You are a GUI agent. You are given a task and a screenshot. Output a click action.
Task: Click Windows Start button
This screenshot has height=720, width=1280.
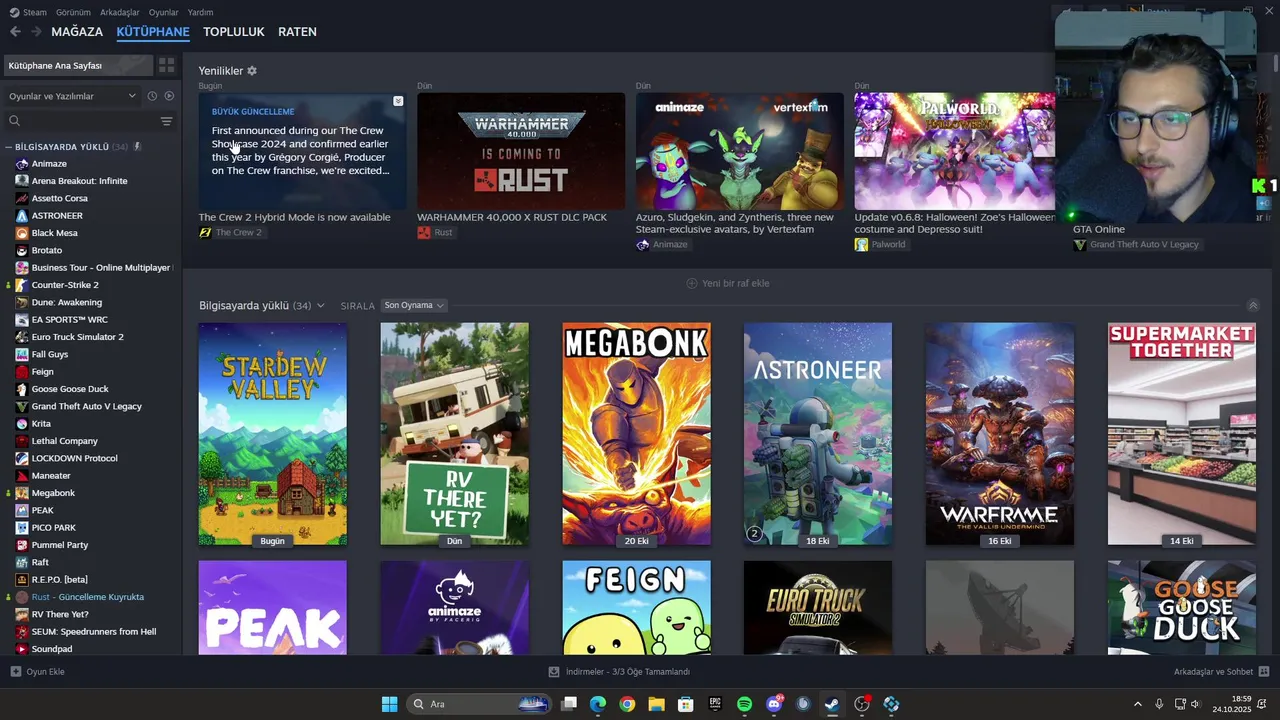[x=389, y=704]
